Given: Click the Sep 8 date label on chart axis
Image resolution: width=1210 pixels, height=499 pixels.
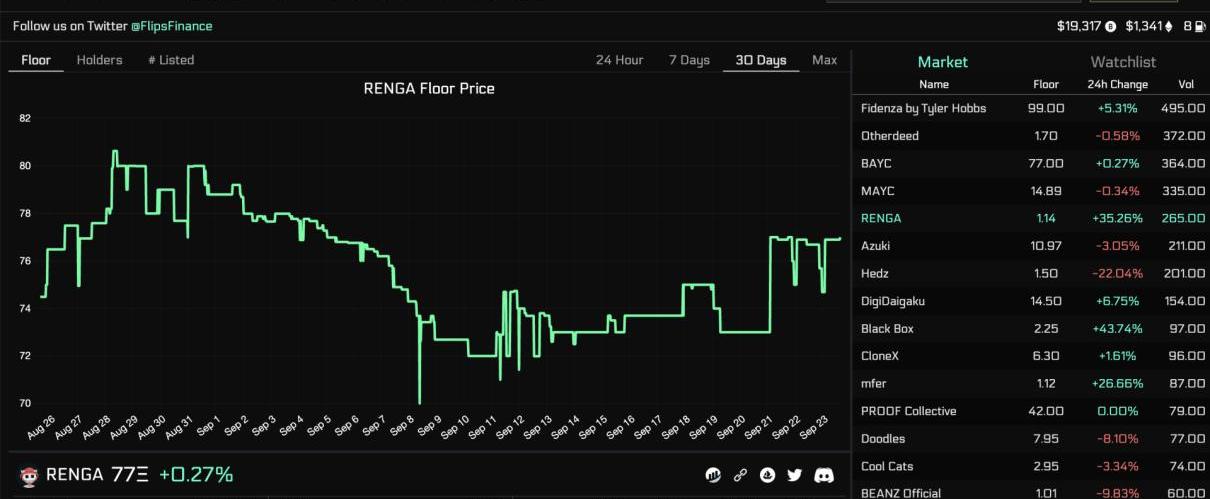Looking at the screenshot, I should click(x=400, y=428).
